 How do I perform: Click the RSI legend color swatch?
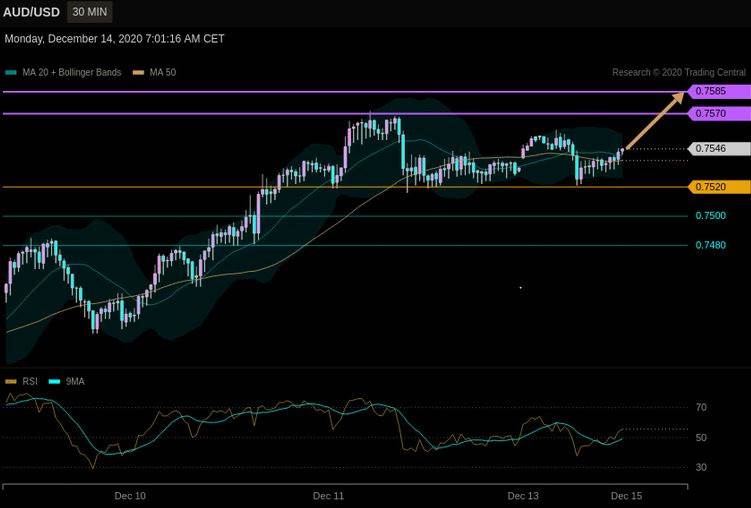click(11, 382)
